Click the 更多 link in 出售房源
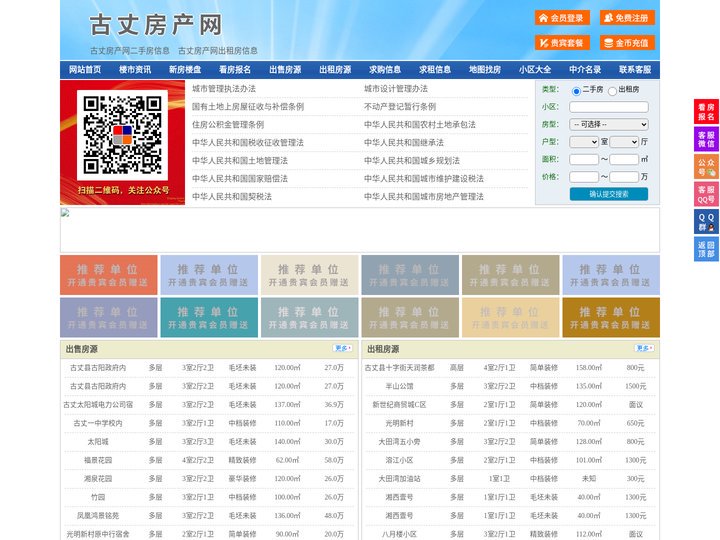The width and height of the screenshot is (720, 540). point(343,349)
